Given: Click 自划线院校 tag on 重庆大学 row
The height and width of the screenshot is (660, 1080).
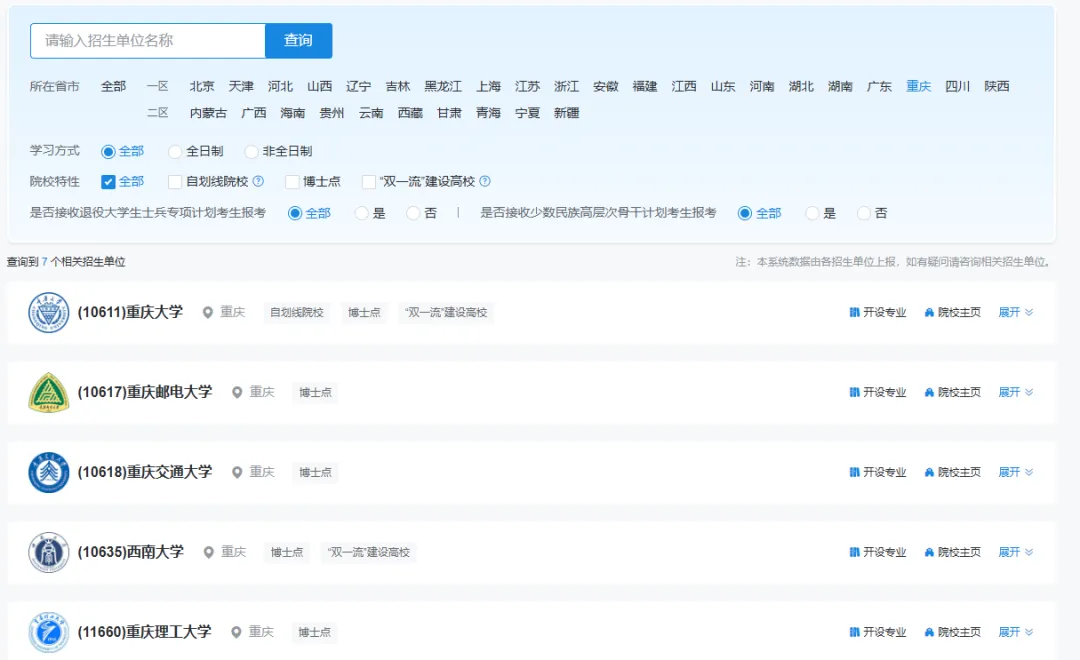Looking at the screenshot, I should [x=297, y=313].
